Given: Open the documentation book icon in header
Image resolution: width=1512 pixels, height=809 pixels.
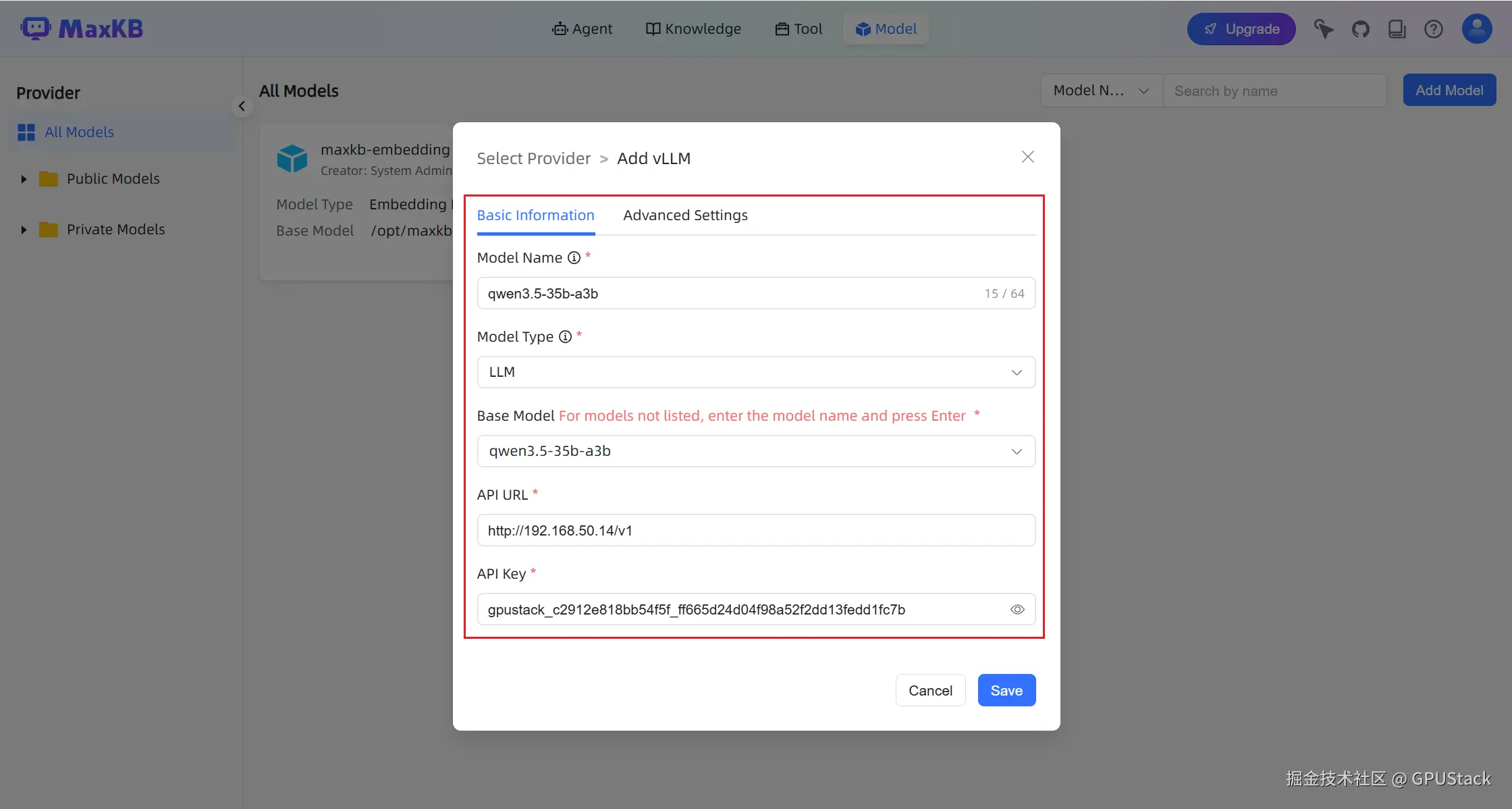Looking at the screenshot, I should 1397,29.
